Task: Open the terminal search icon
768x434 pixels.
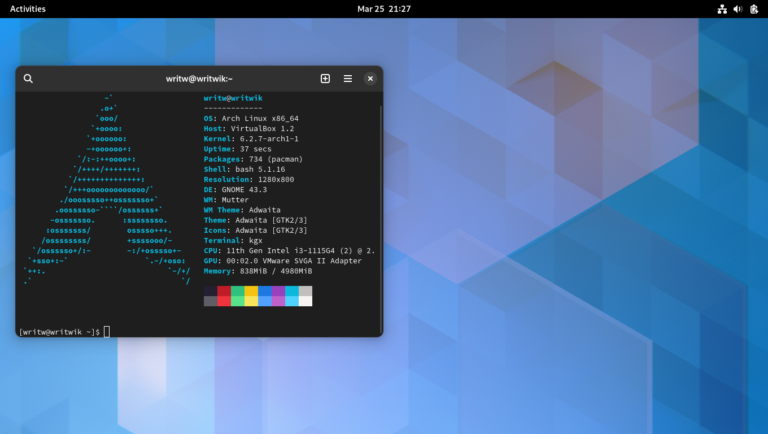Action: point(28,78)
